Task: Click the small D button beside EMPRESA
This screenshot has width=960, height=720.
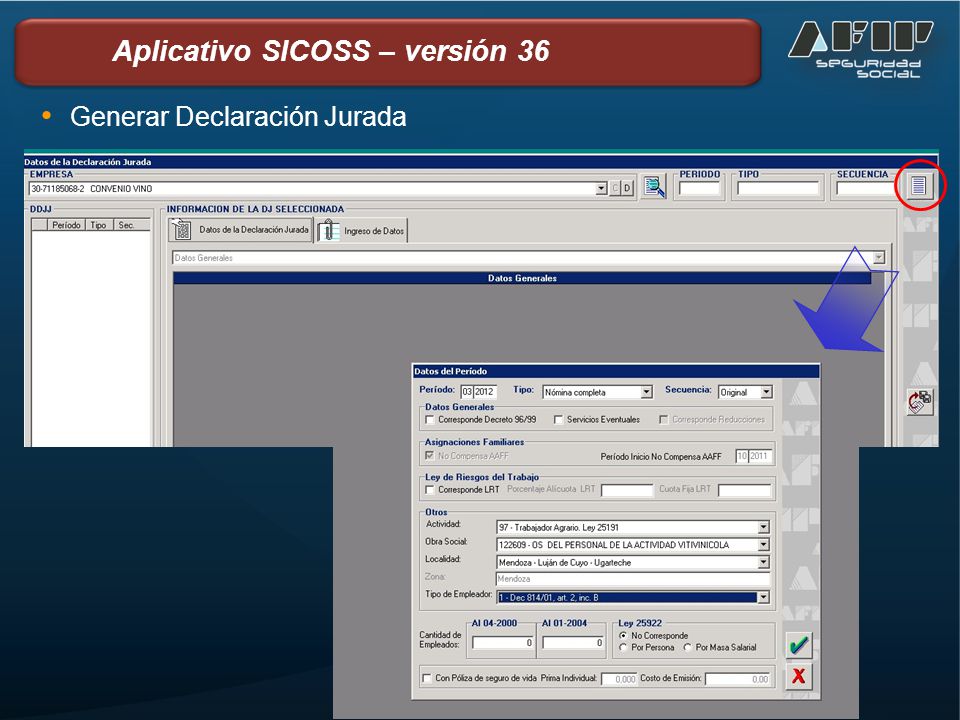Action: 627,189
